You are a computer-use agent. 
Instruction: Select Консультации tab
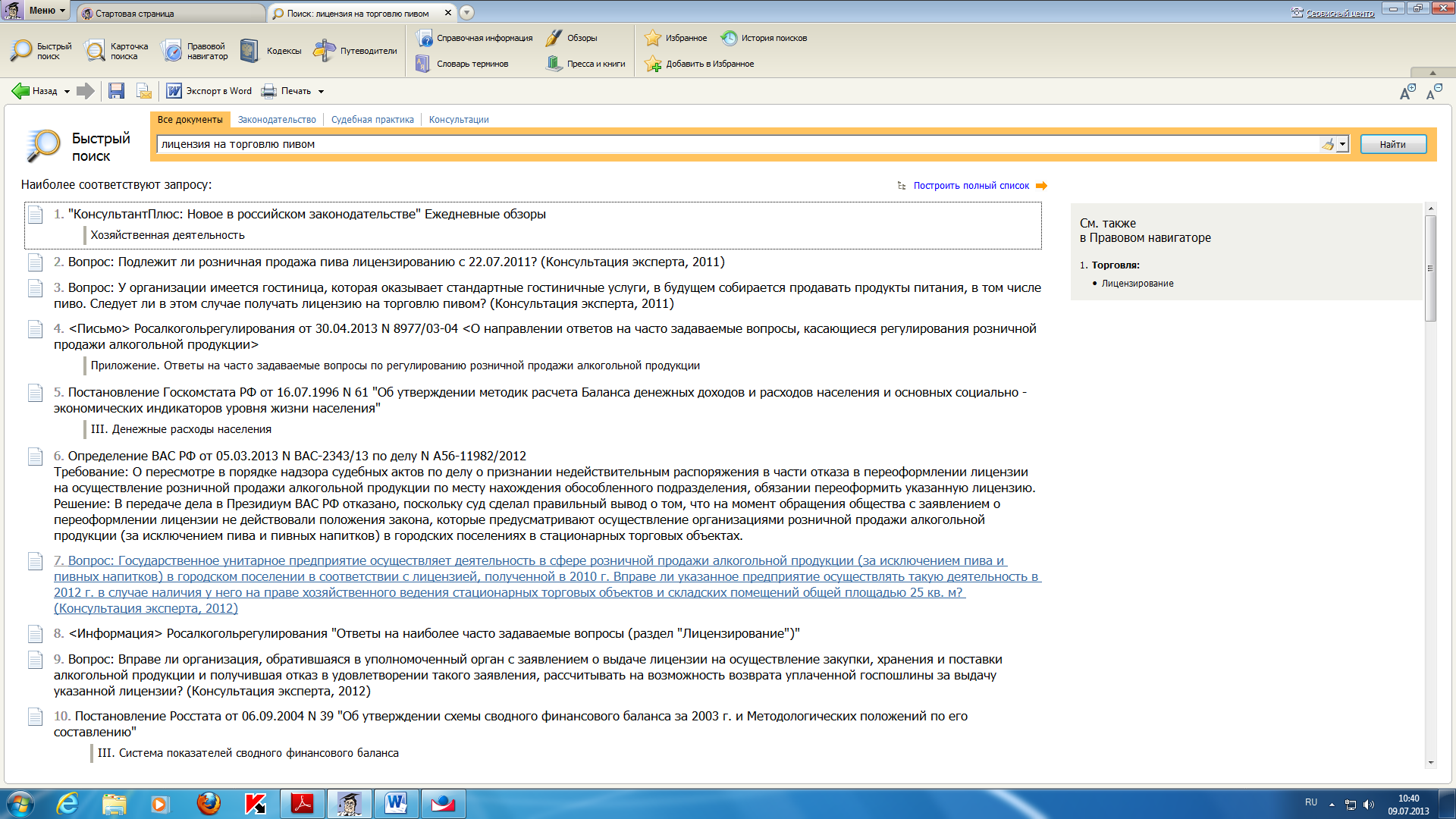pos(459,120)
